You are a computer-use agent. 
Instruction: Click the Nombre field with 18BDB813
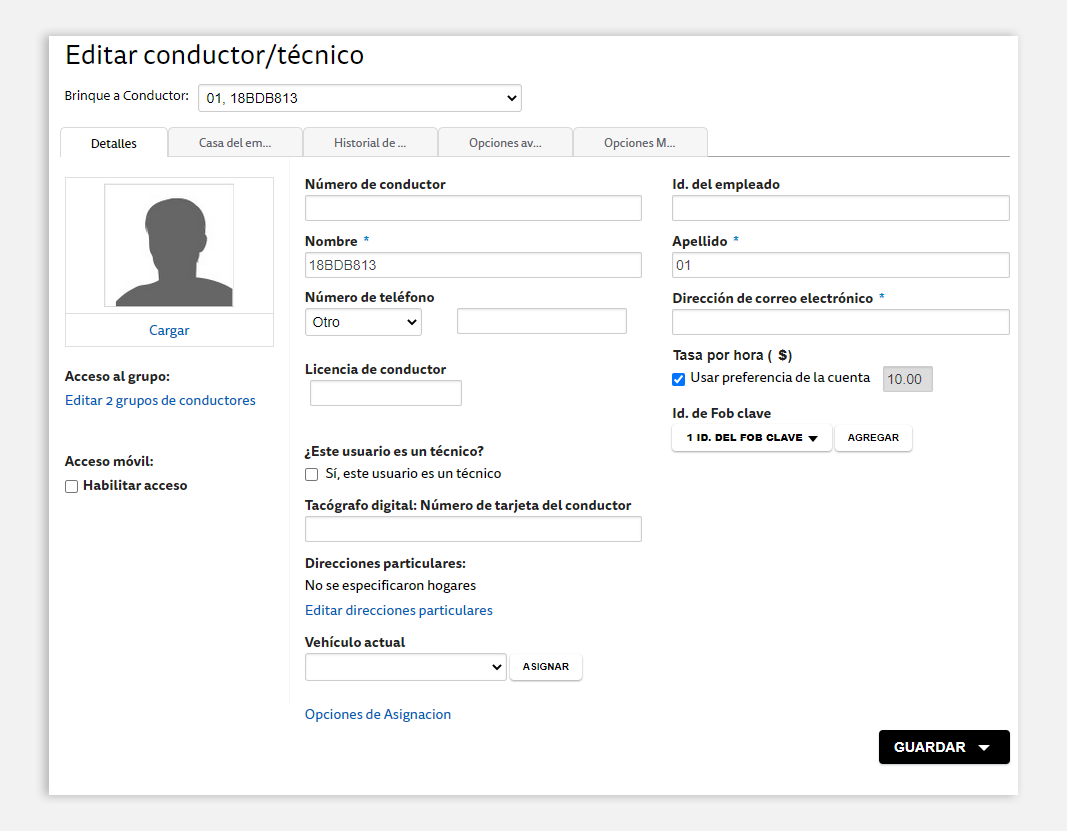click(x=473, y=265)
